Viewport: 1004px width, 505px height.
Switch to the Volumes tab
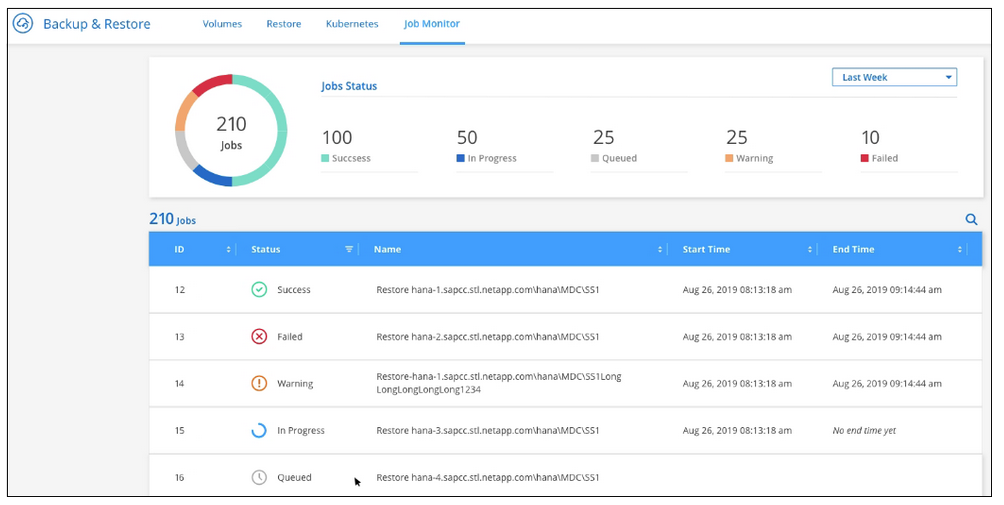coord(222,24)
